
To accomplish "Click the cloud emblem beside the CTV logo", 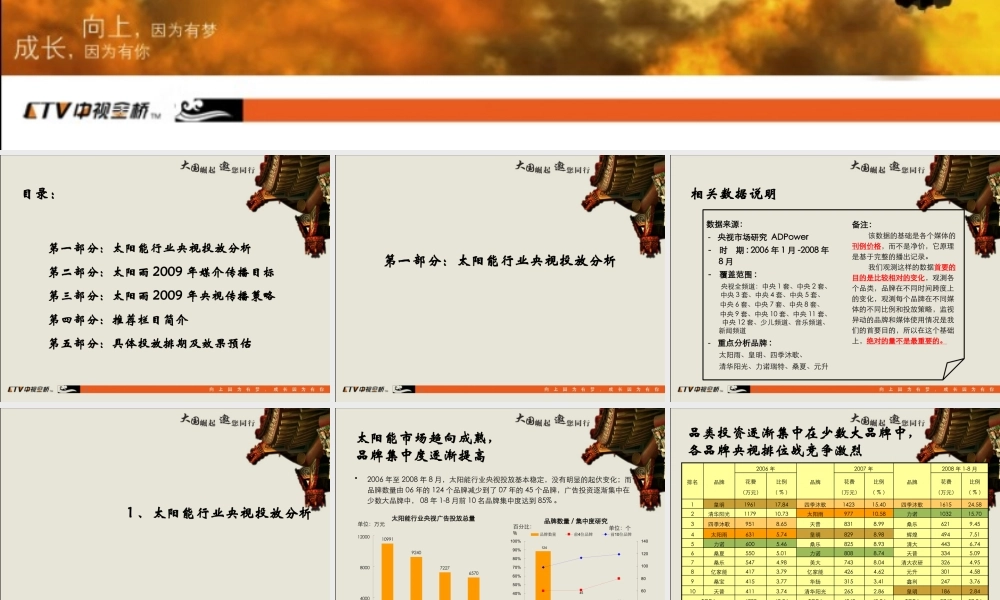I will [x=209, y=110].
